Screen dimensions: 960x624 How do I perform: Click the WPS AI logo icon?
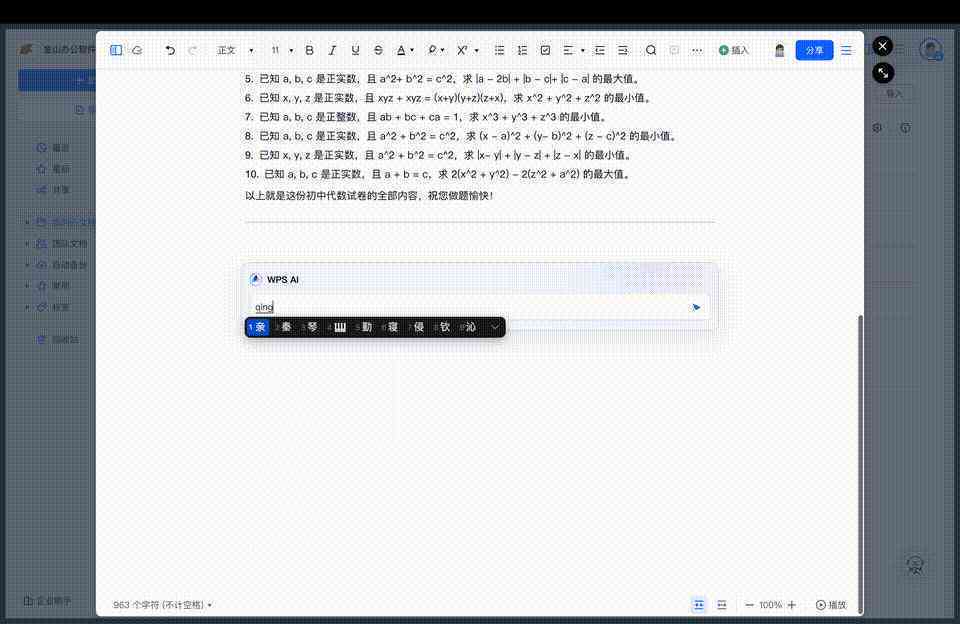[x=256, y=279]
